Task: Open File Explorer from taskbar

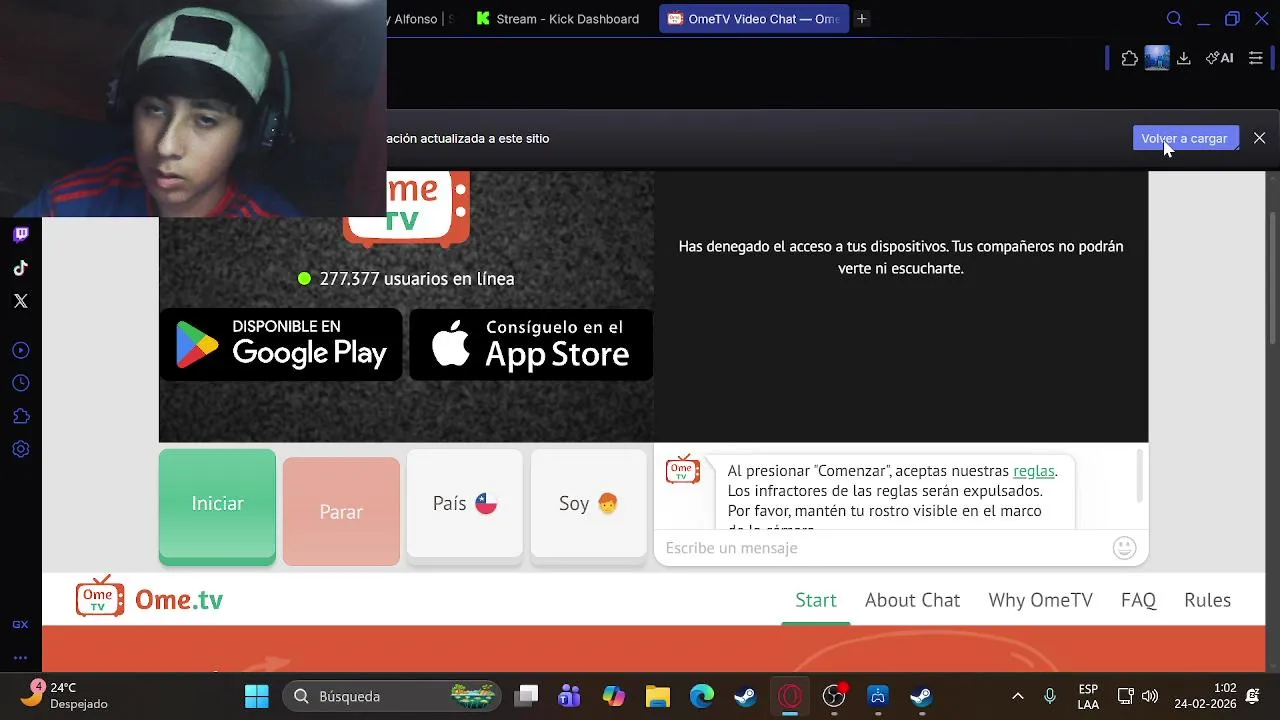Action: click(657, 696)
